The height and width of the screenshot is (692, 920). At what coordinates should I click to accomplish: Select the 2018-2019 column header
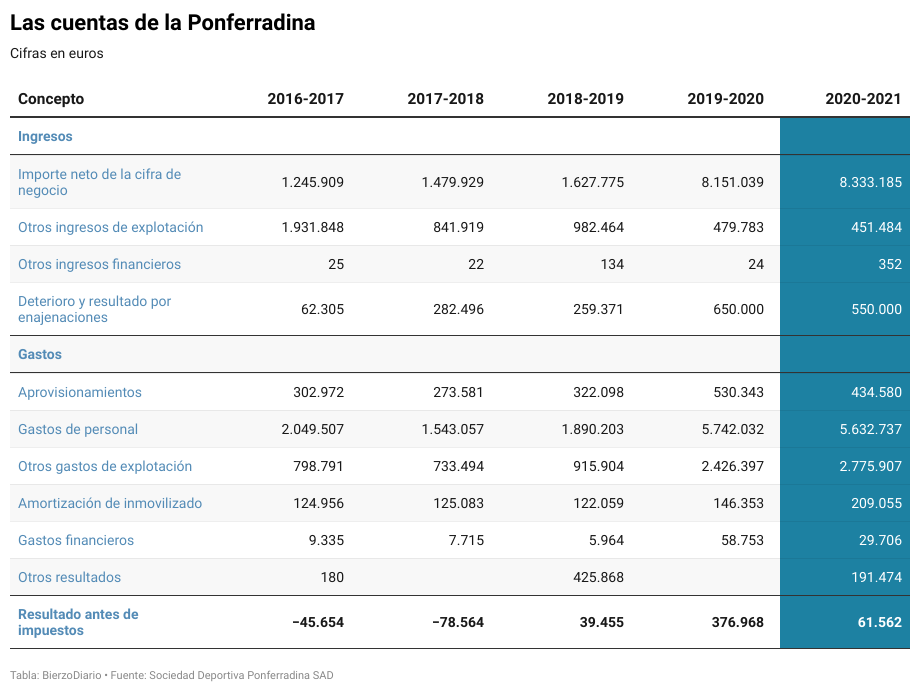(x=586, y=99)
